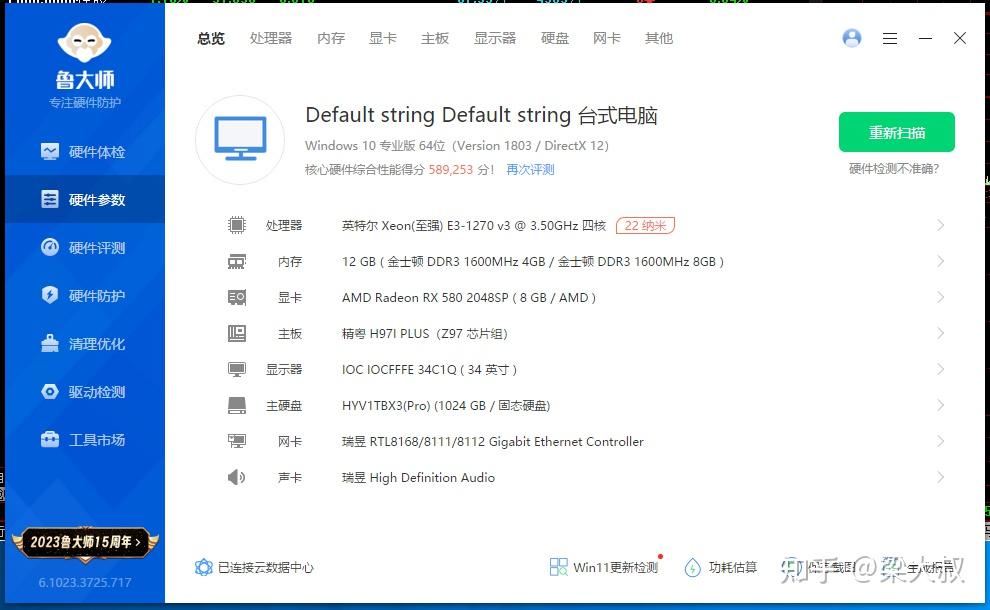Click the RTL8168/8111/8112 Gigabit Ethernet text
The image size is (990, 610).
492,441
